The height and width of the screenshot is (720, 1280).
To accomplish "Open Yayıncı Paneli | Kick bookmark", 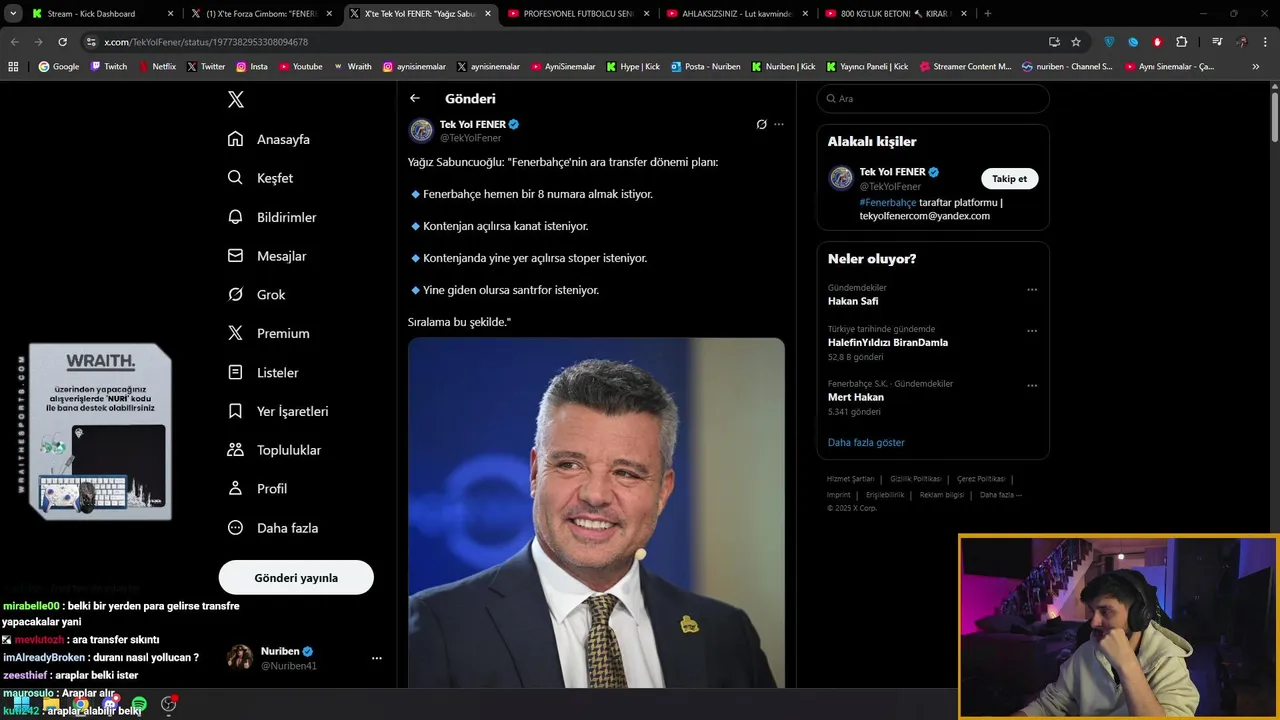I will pos(867,66).
